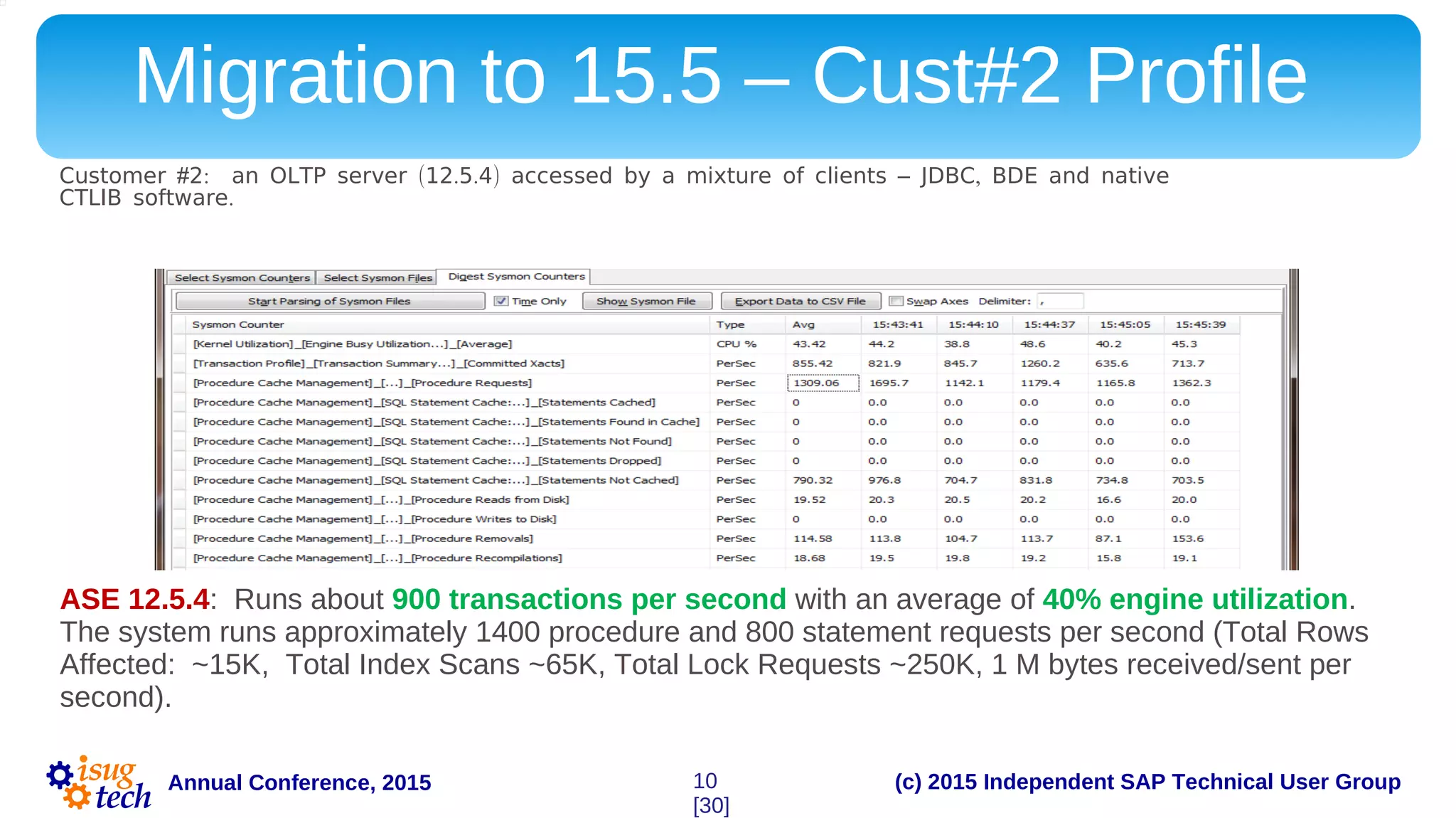Click the Type column header

pos(747,324)
